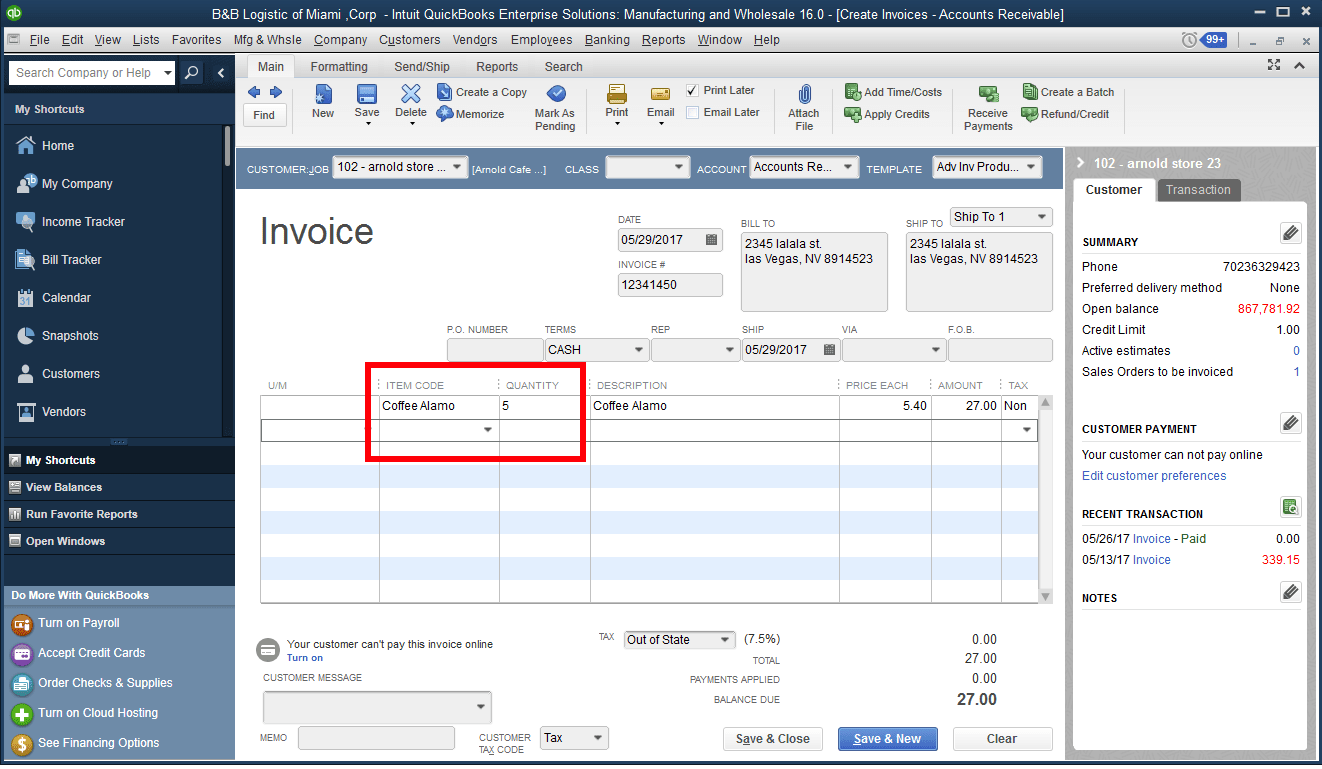Click Edit customer preferences link
The image size is (1322, 769).
pos(1154,476)
